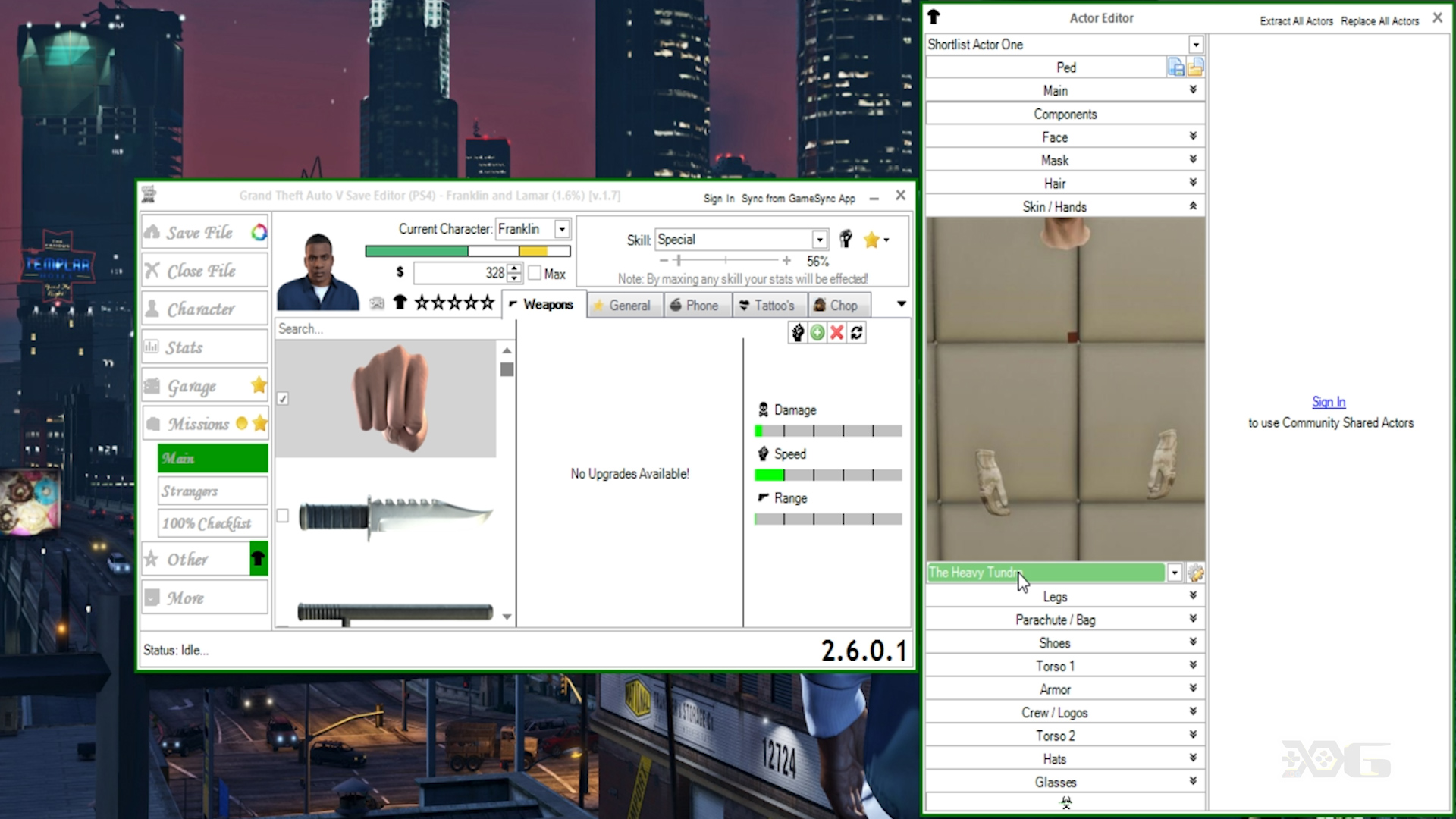Click the yellow dot on Missions button
Screen dimensions: 1456x819
pos(242,423)
